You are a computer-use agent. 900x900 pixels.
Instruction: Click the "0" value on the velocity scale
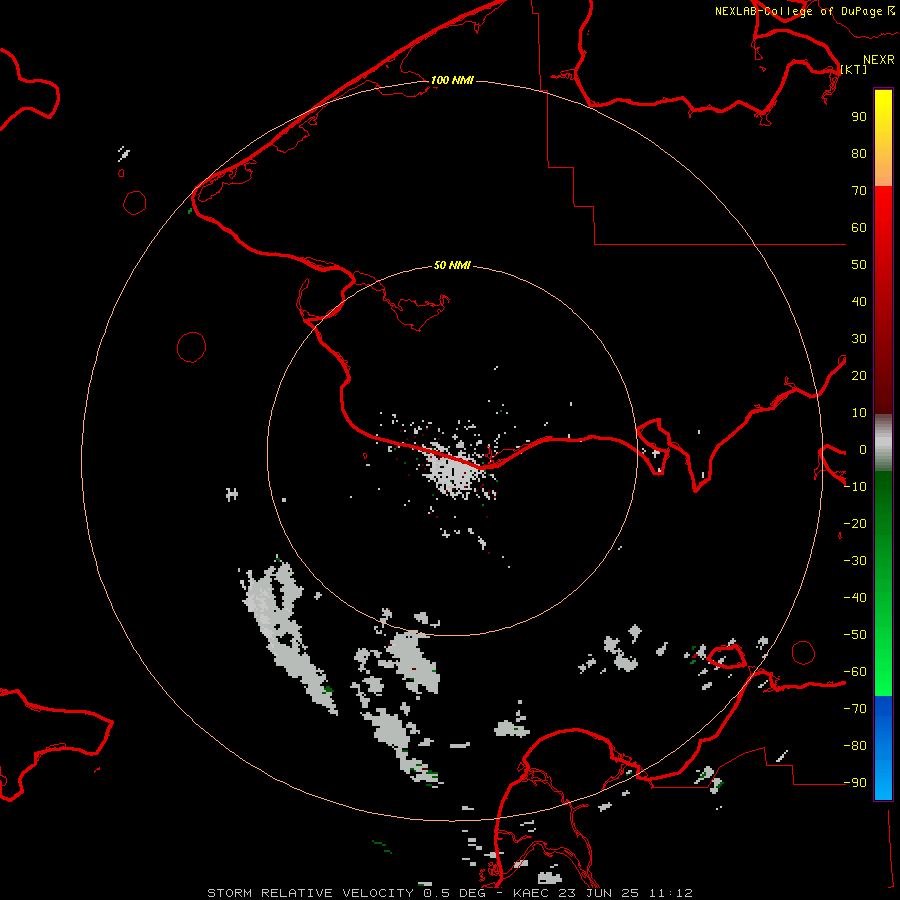(x=863, y=450)
